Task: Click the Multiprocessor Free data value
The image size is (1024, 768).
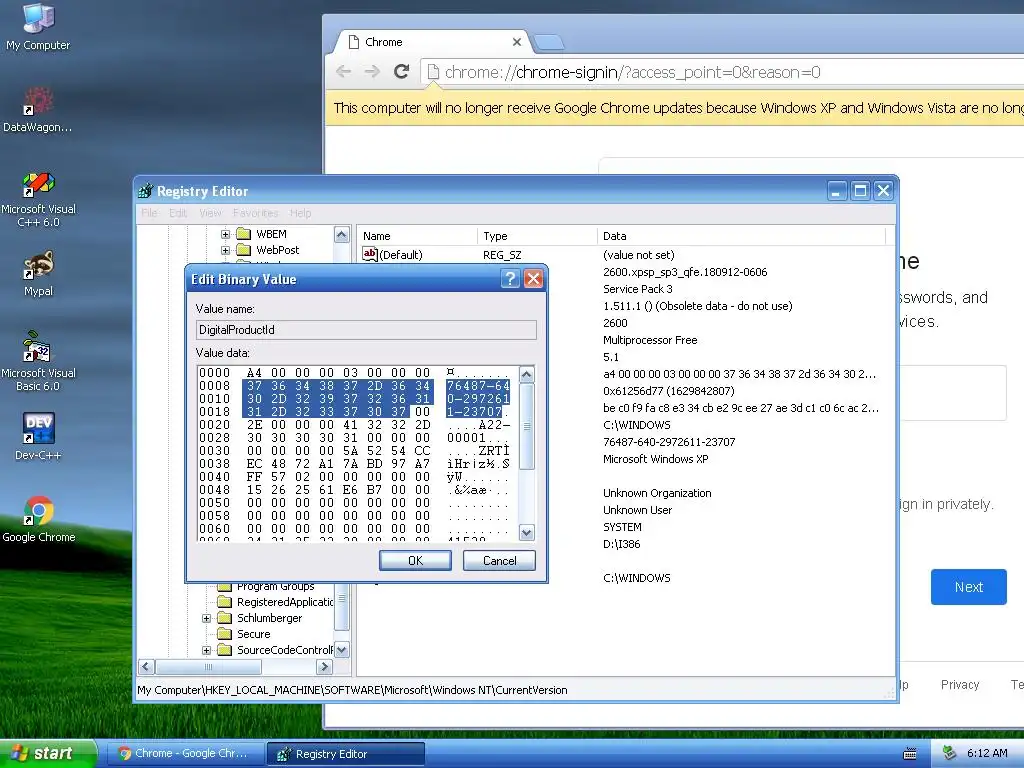Action: (650, 340)
